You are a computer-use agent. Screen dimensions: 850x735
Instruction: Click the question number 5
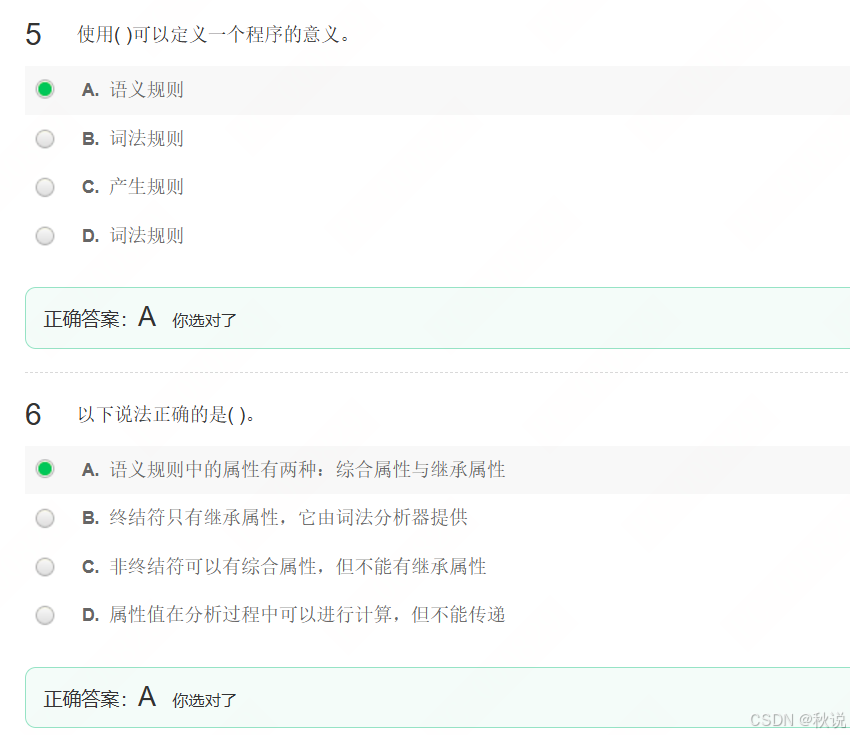[x=33, y=35]
